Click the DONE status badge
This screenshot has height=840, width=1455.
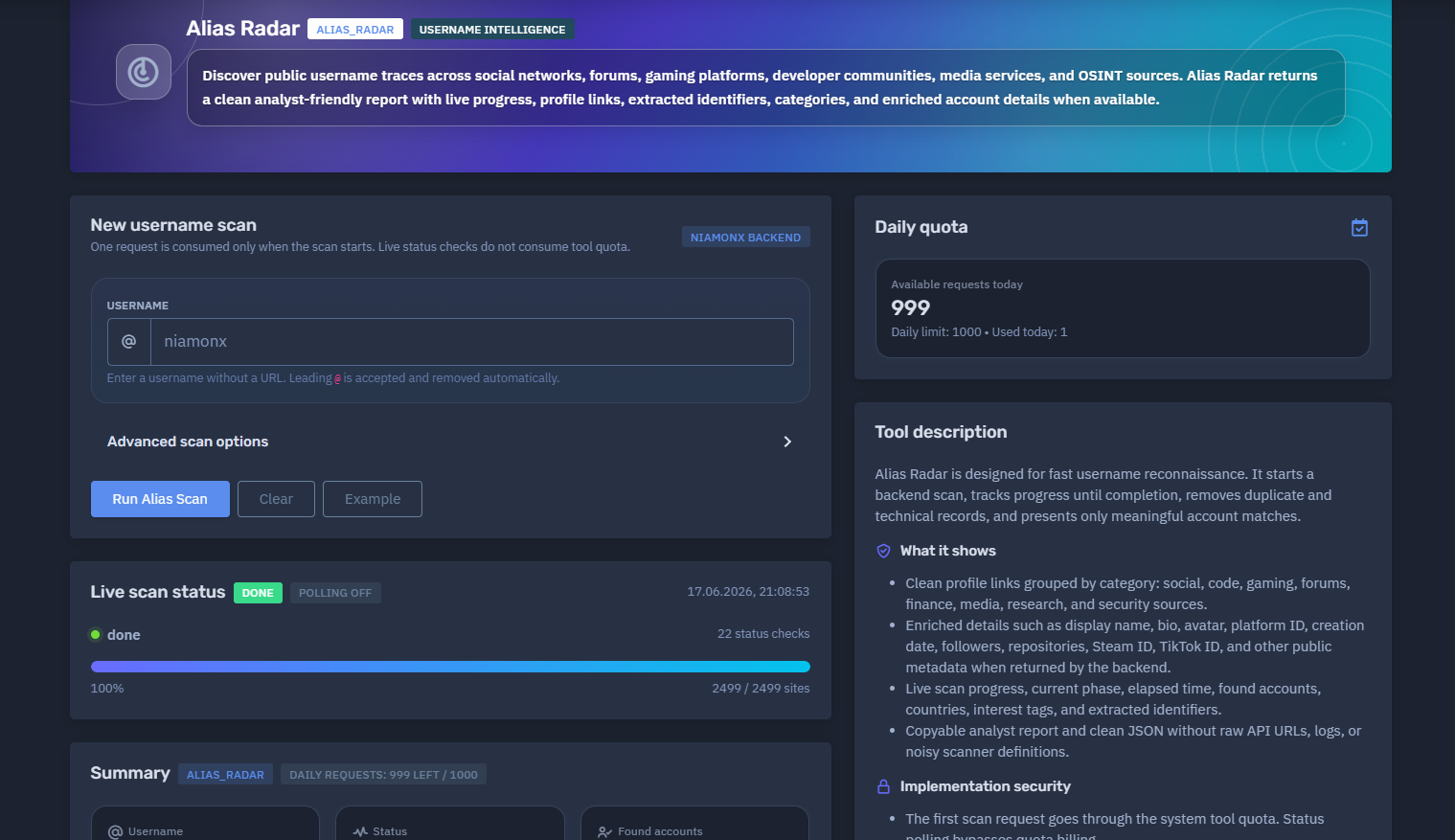[258, 593]
